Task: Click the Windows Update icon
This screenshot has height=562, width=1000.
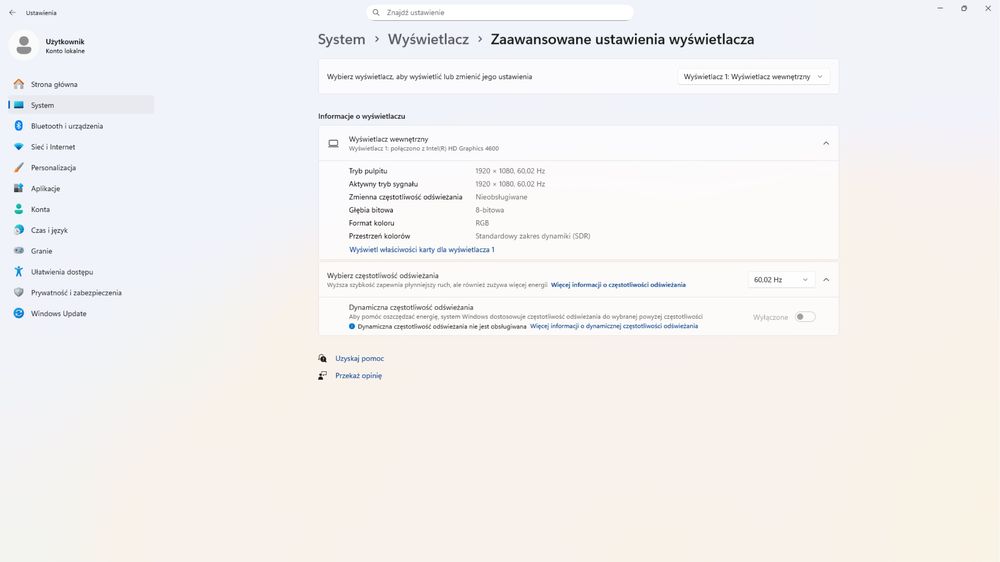Action: coord(18,314)
